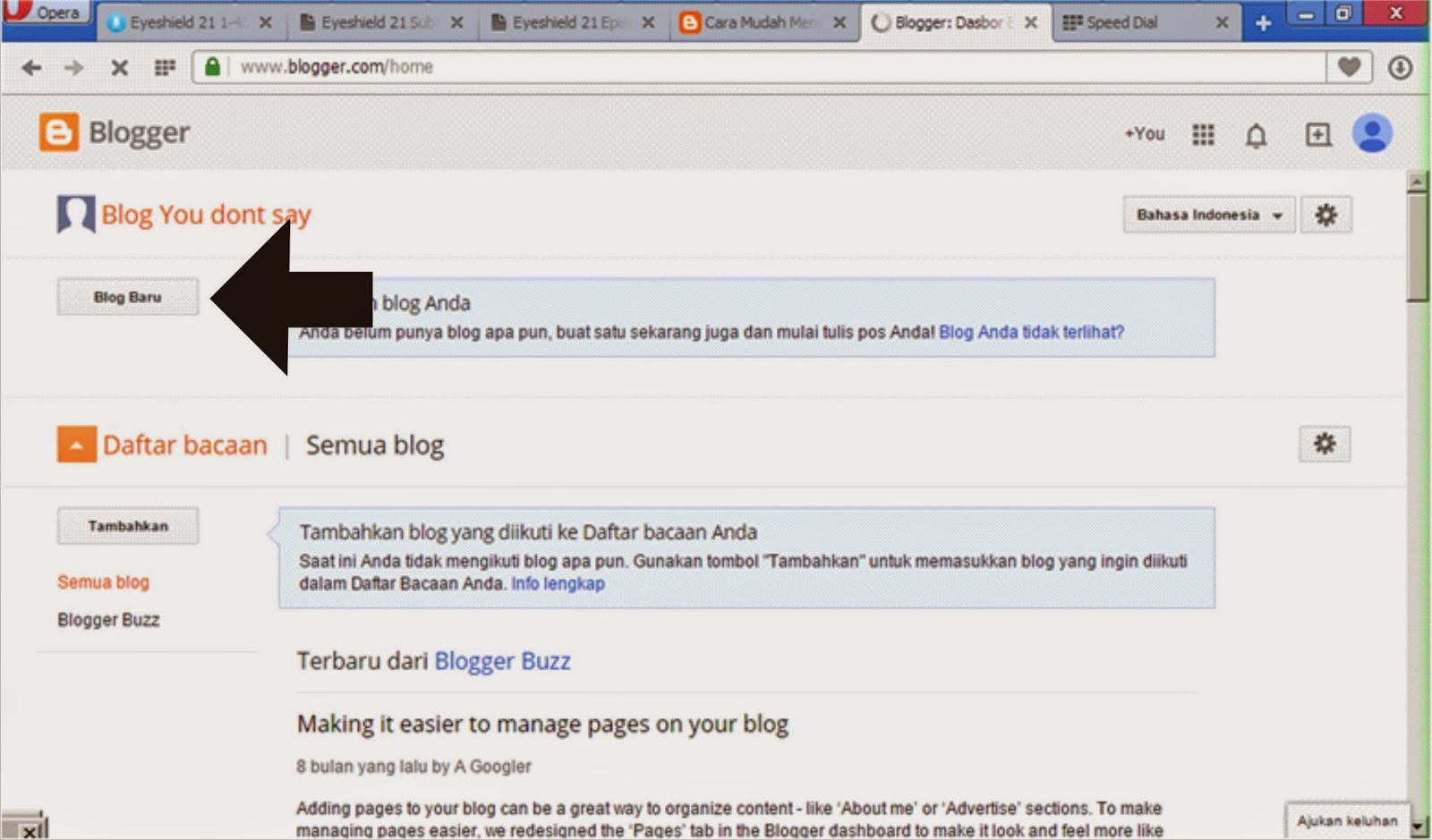The image size is (1432, 840).
Task: Go back to the previous page
Action: pos(31,67)
